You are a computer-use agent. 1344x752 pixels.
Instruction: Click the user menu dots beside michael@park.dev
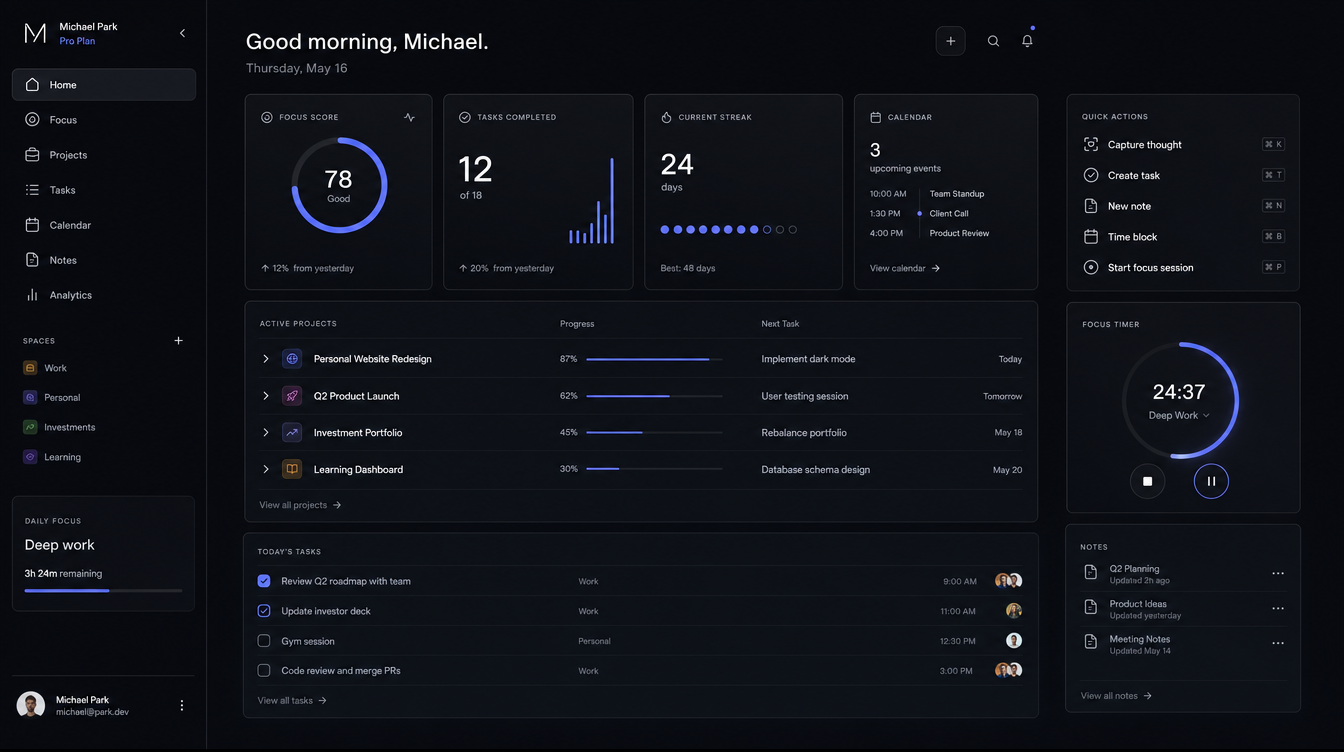point(182,705)
